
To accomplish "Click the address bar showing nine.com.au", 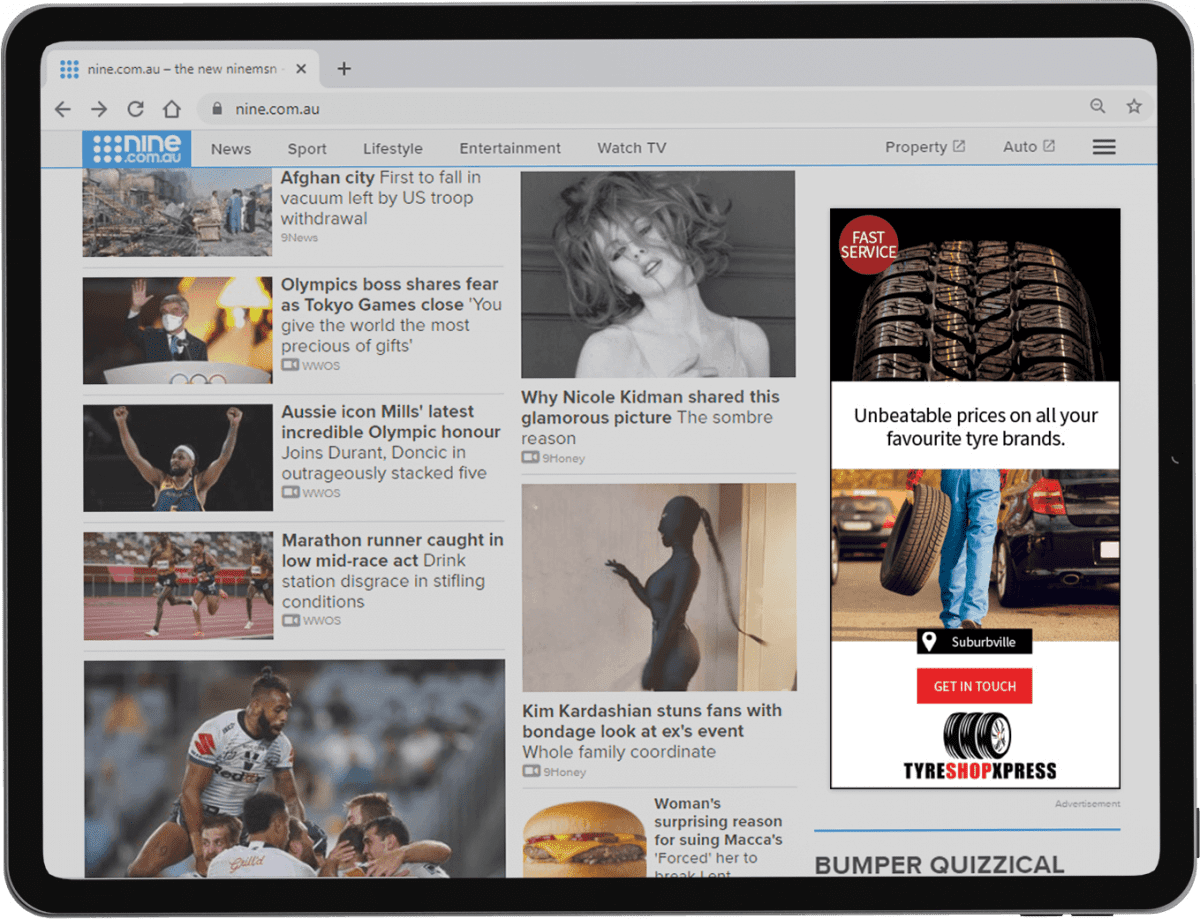I will coord(600,109).
